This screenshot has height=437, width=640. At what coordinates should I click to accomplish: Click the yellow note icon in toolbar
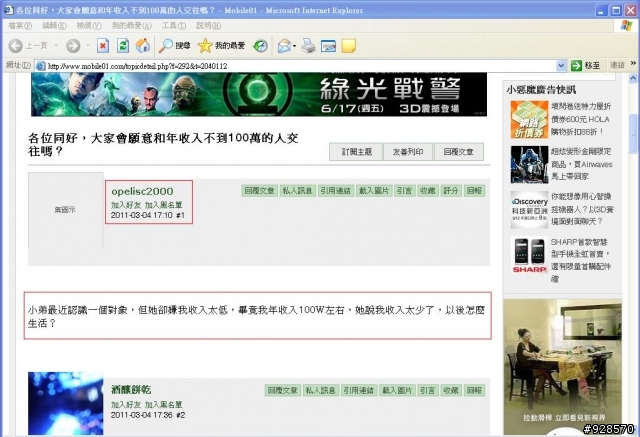point(349,46)
